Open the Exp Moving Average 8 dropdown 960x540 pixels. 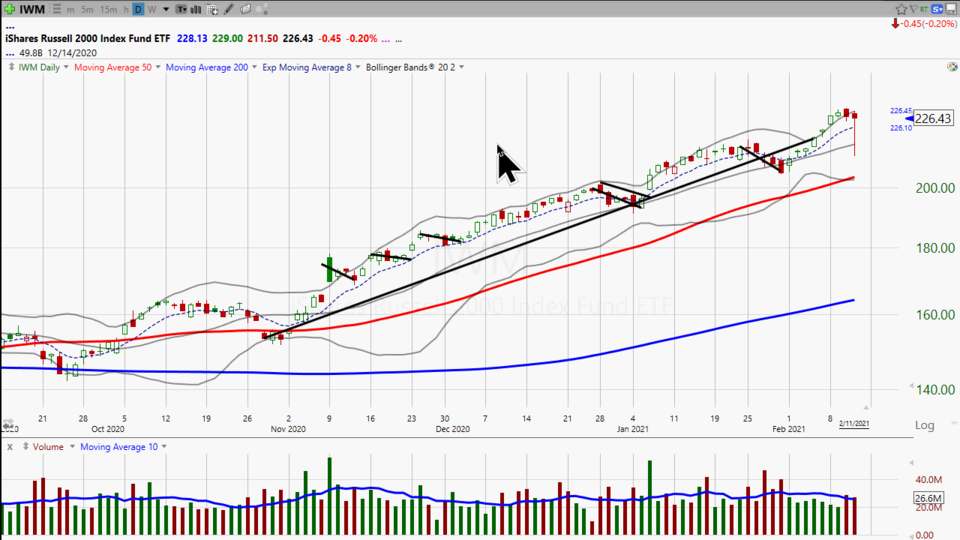click(358, 67)
